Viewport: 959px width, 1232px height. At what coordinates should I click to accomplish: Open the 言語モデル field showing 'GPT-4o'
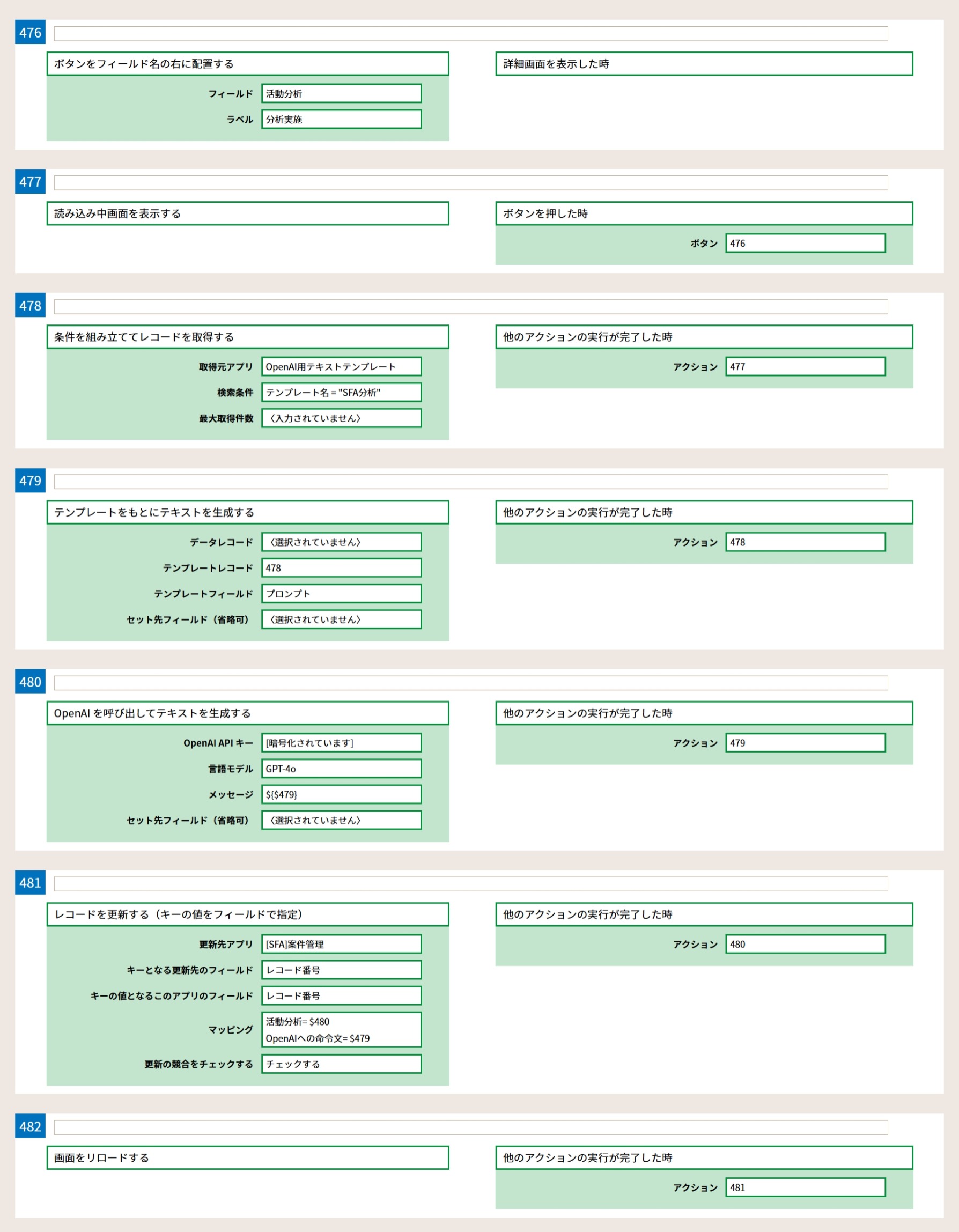click(x=341, y=769)
